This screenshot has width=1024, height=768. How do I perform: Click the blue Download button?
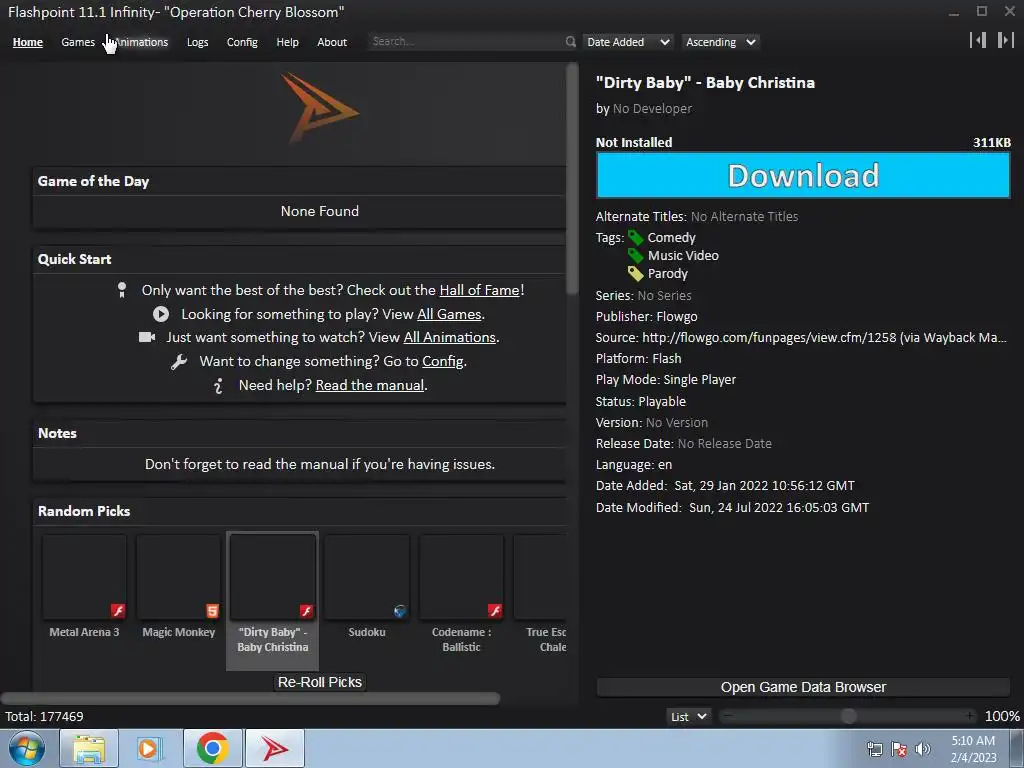[803, 175]
